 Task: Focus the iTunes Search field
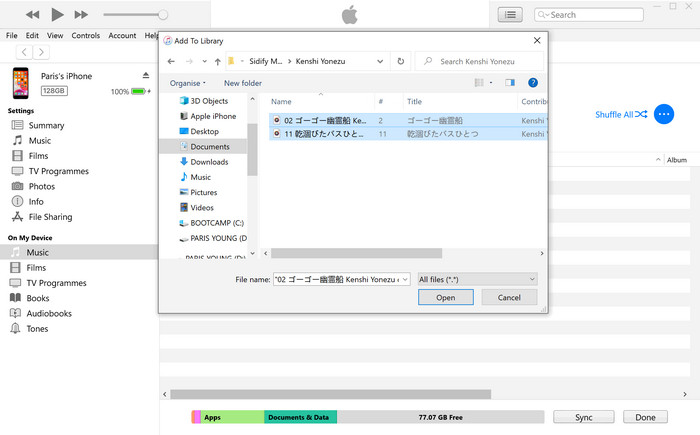(588, 15)
